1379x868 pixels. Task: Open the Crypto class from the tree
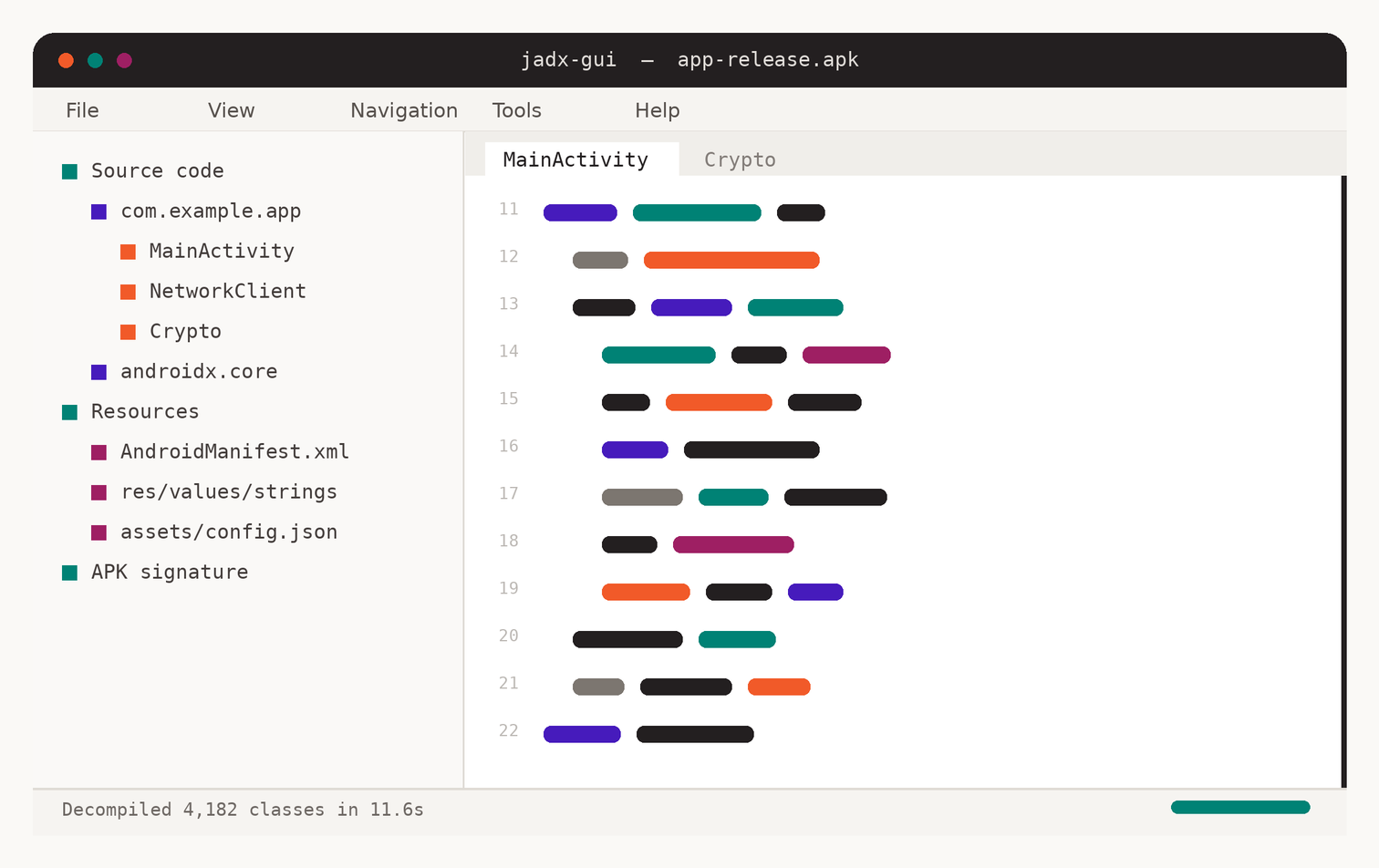pos(185,332)
